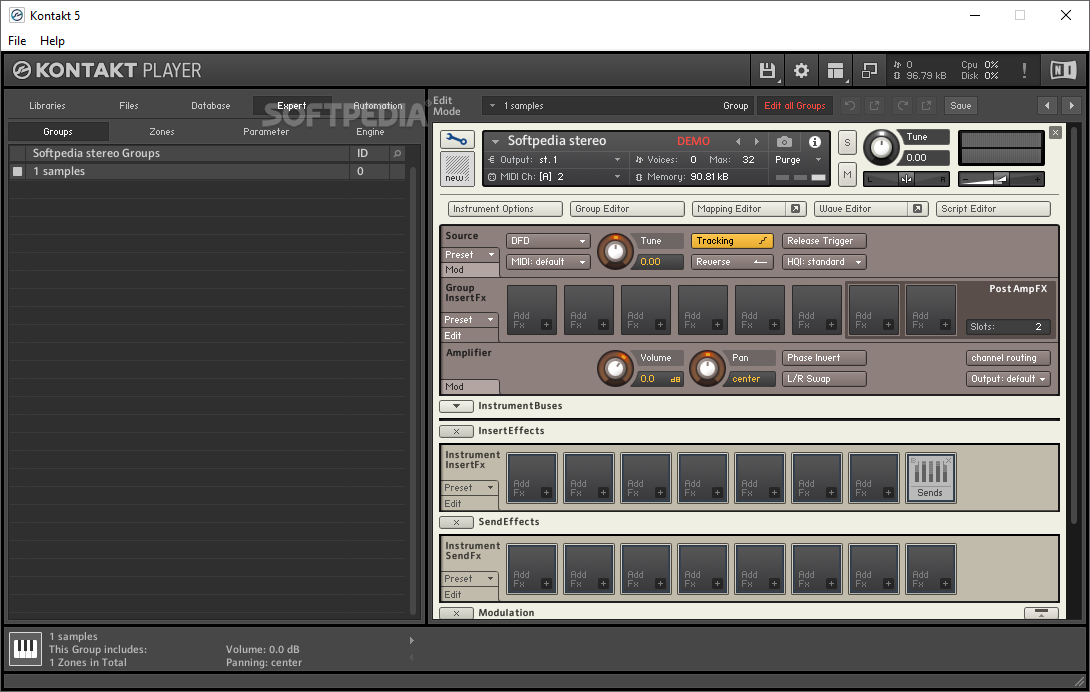Add Fx in first Group InsertFx slot

[532, 310]
